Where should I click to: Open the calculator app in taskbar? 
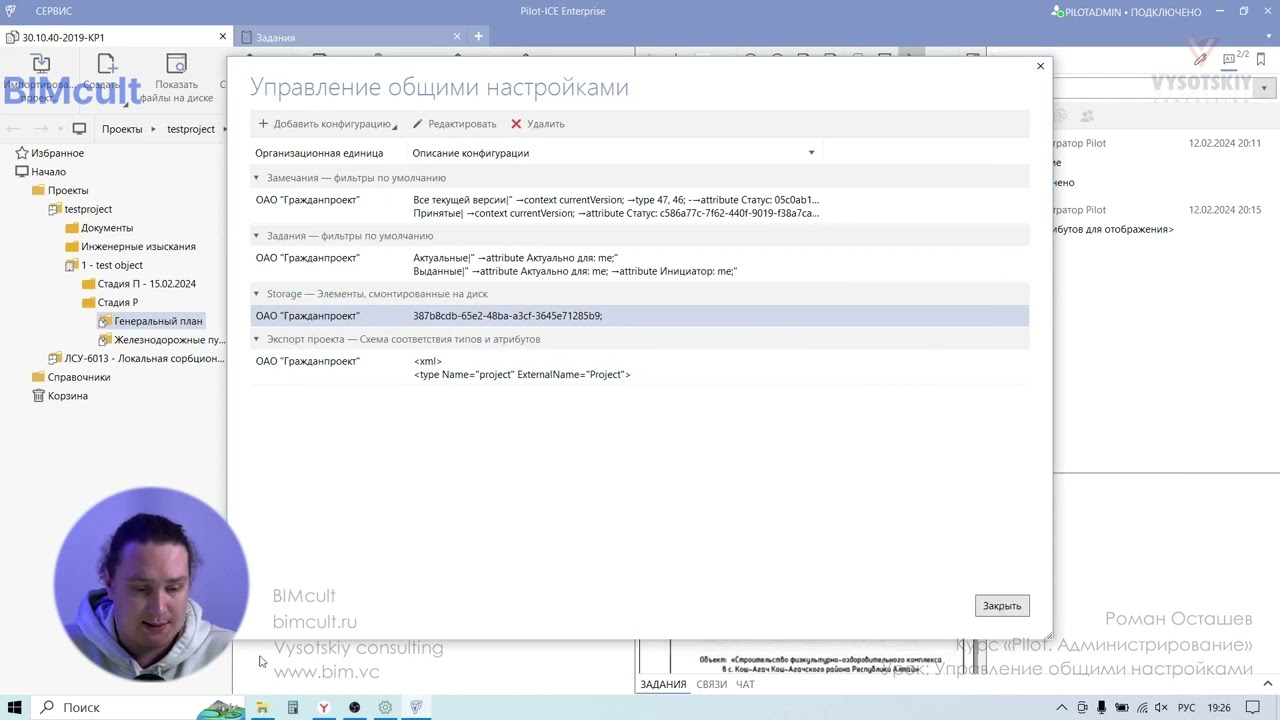point(293,707)
